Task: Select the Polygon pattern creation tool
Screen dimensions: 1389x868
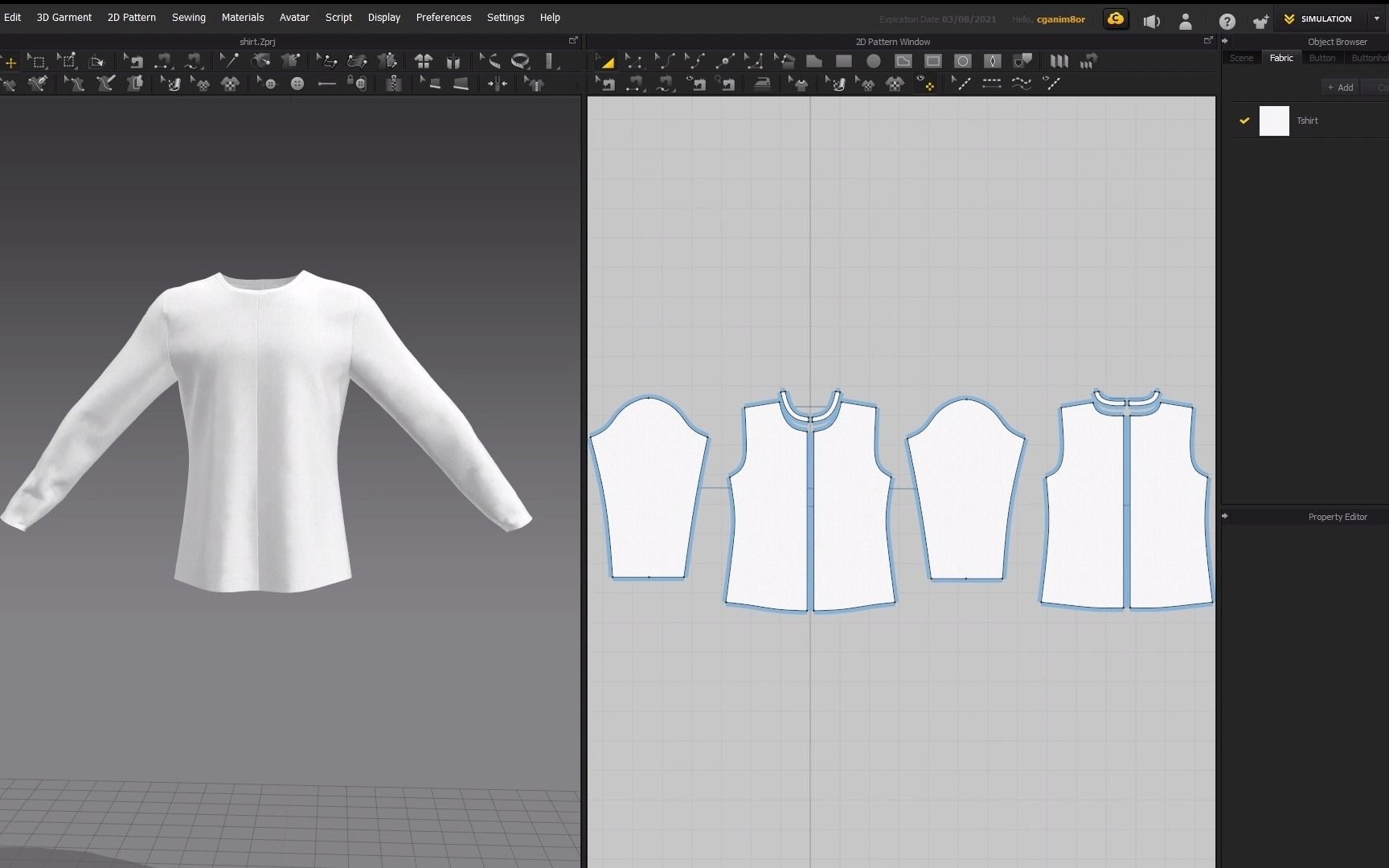Action: pyautogui.click(x=814, y=60)
